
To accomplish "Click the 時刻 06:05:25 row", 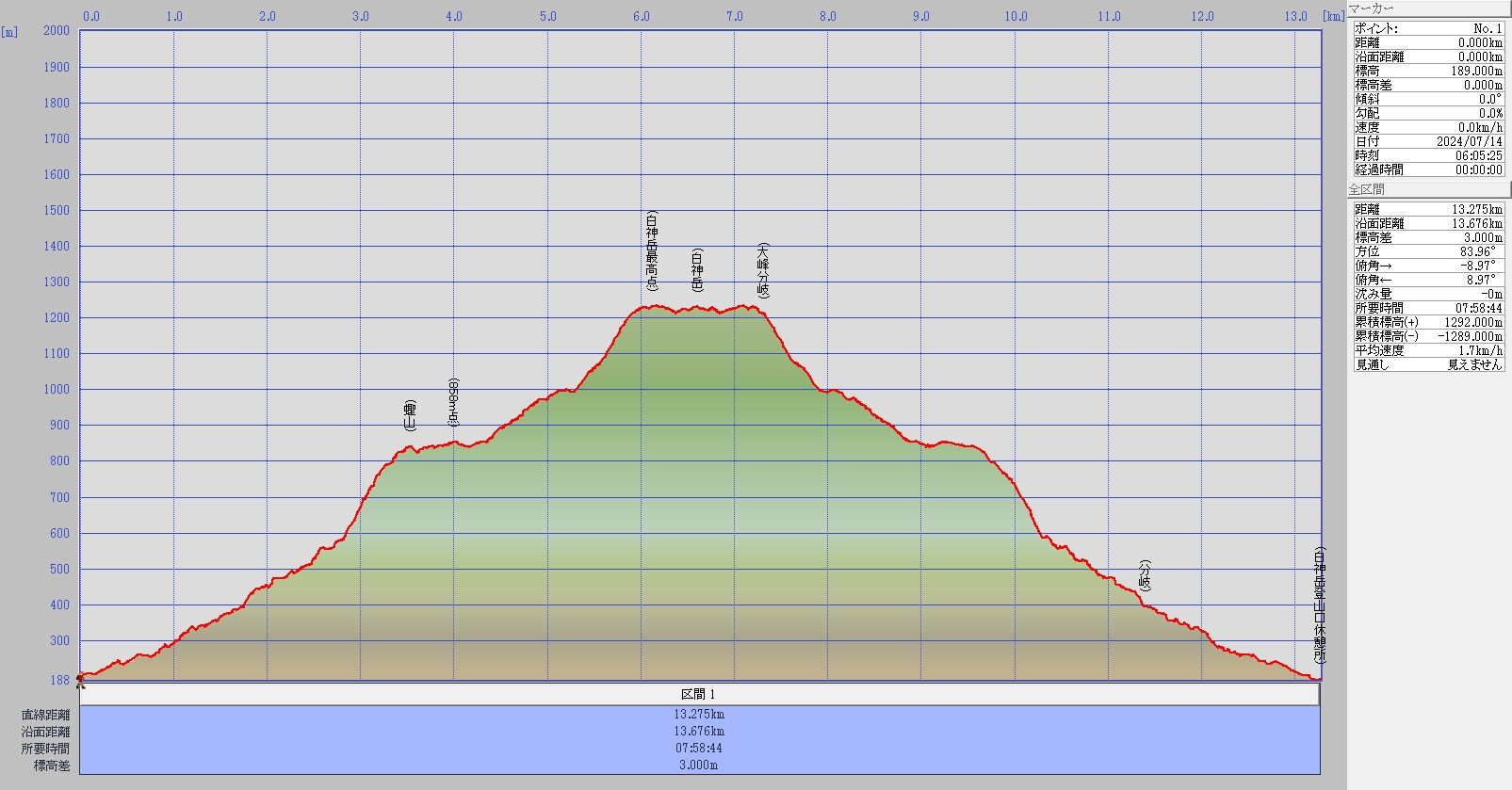I will (1428, 155).
